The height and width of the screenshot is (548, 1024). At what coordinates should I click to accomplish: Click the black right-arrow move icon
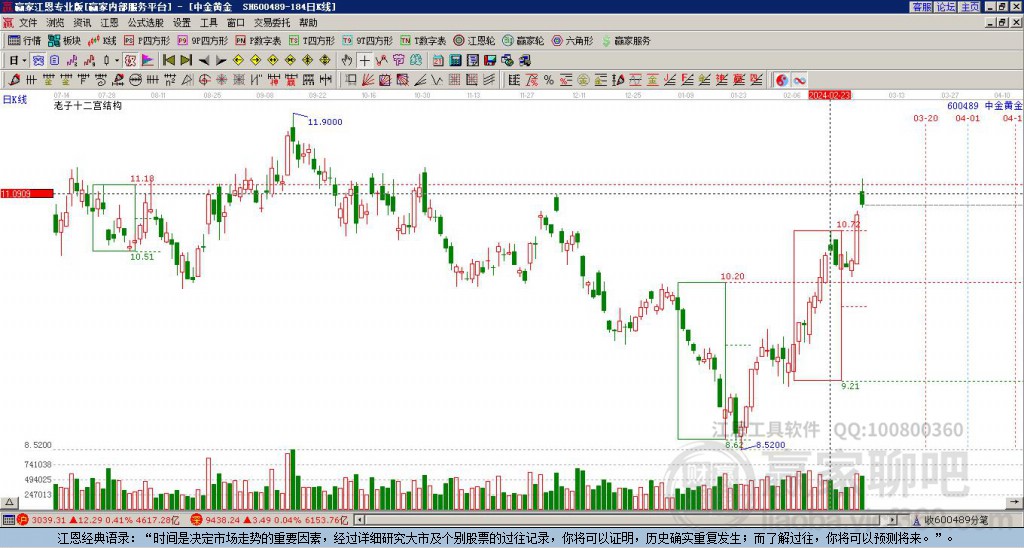tap(221, 60)
